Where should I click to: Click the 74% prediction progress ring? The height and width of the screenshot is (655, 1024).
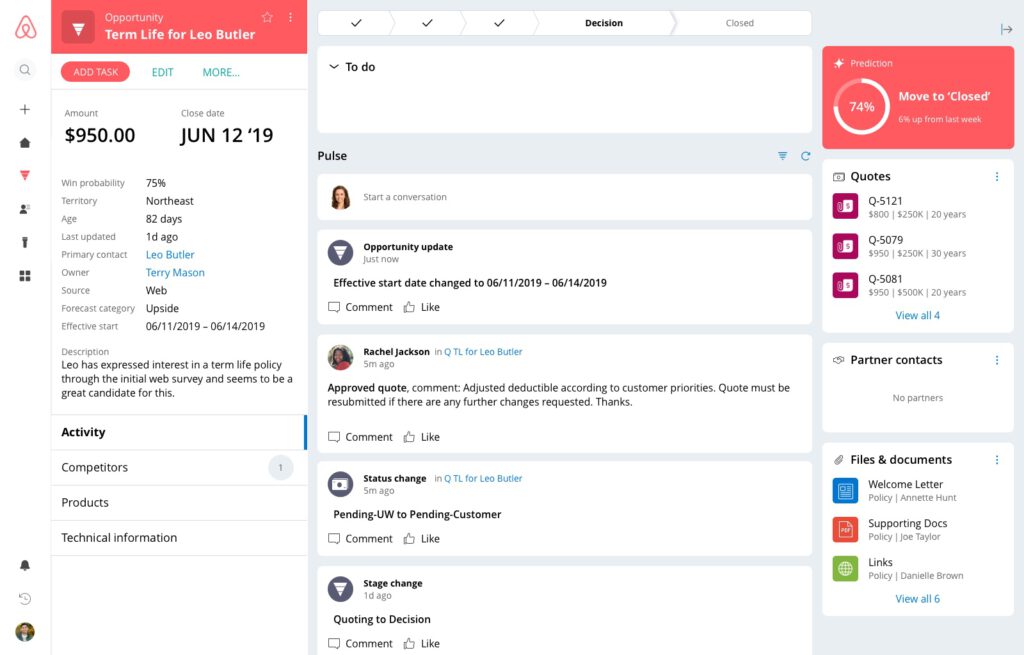861,106
